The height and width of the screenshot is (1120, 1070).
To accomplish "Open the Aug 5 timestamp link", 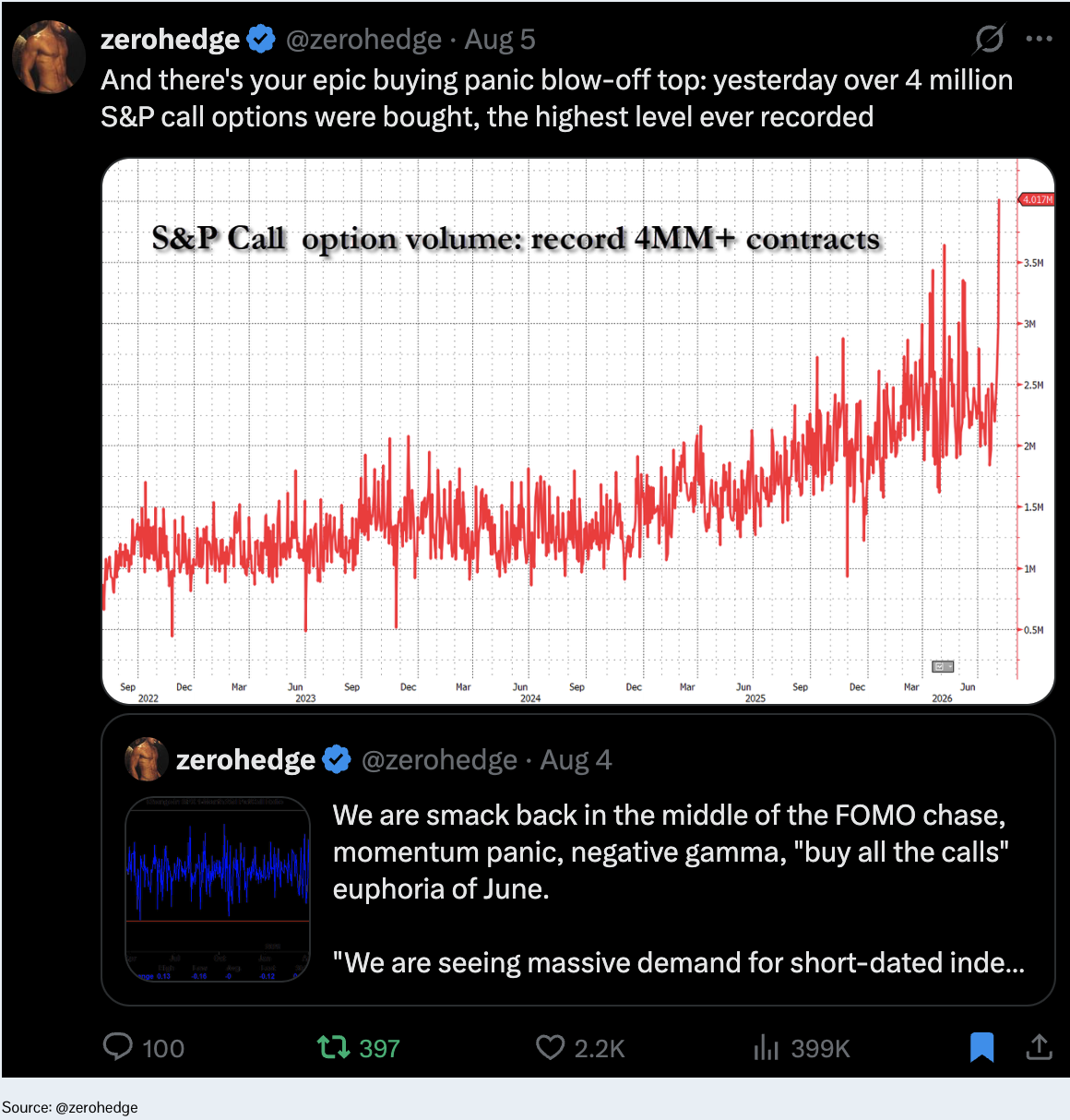I will pos(499,40).
